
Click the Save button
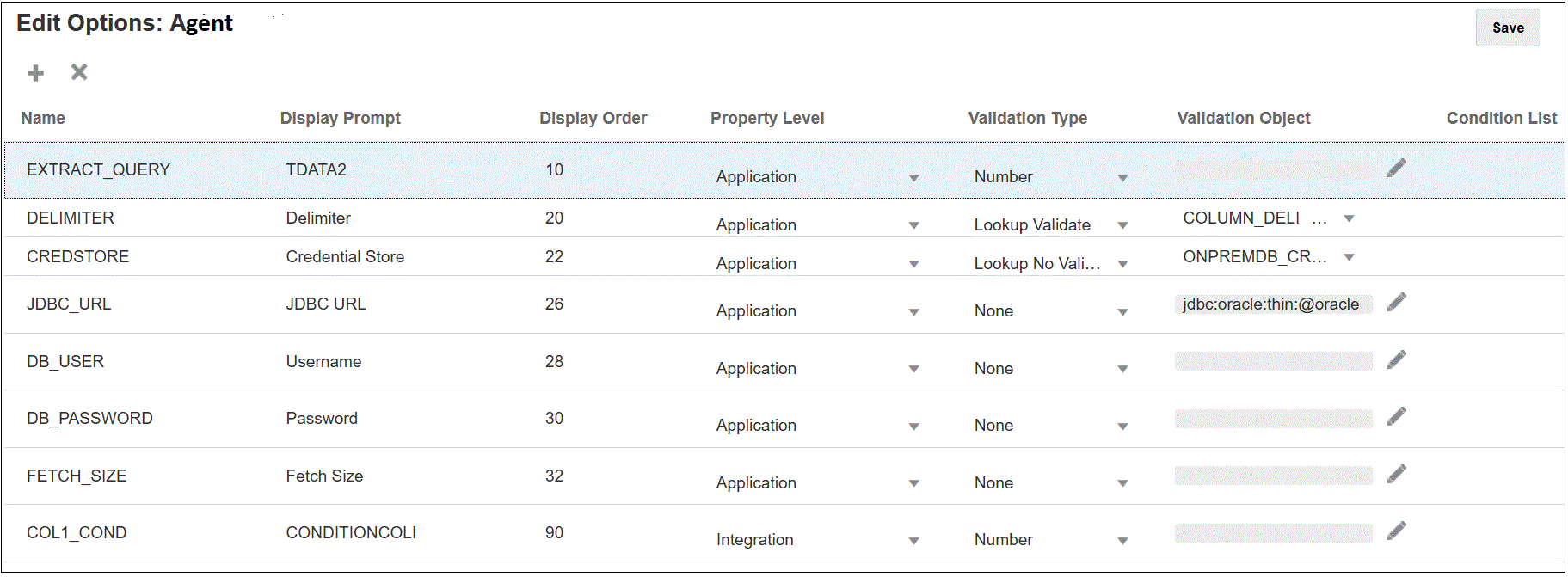point(1507,28)
